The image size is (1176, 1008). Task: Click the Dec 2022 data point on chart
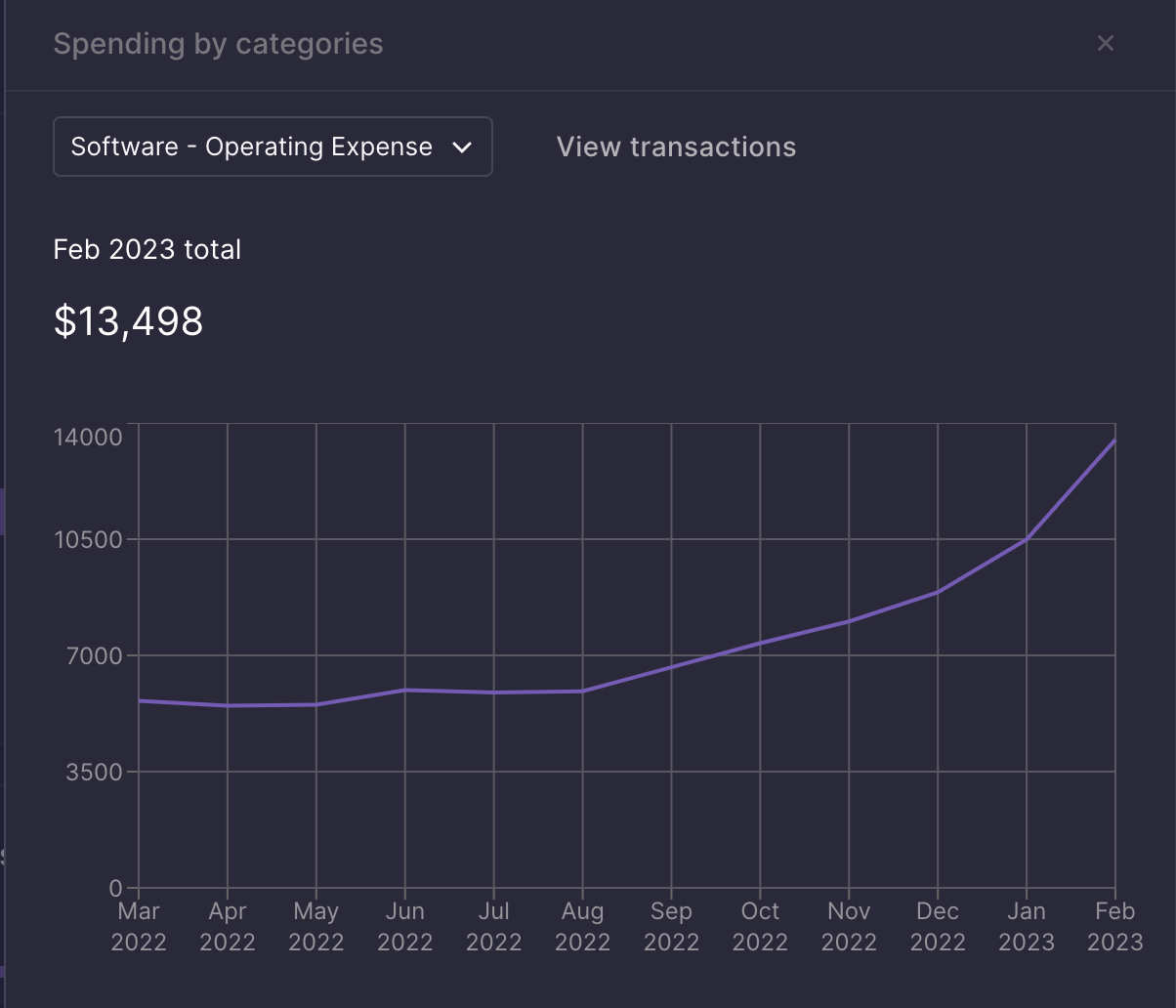[938, 592]
